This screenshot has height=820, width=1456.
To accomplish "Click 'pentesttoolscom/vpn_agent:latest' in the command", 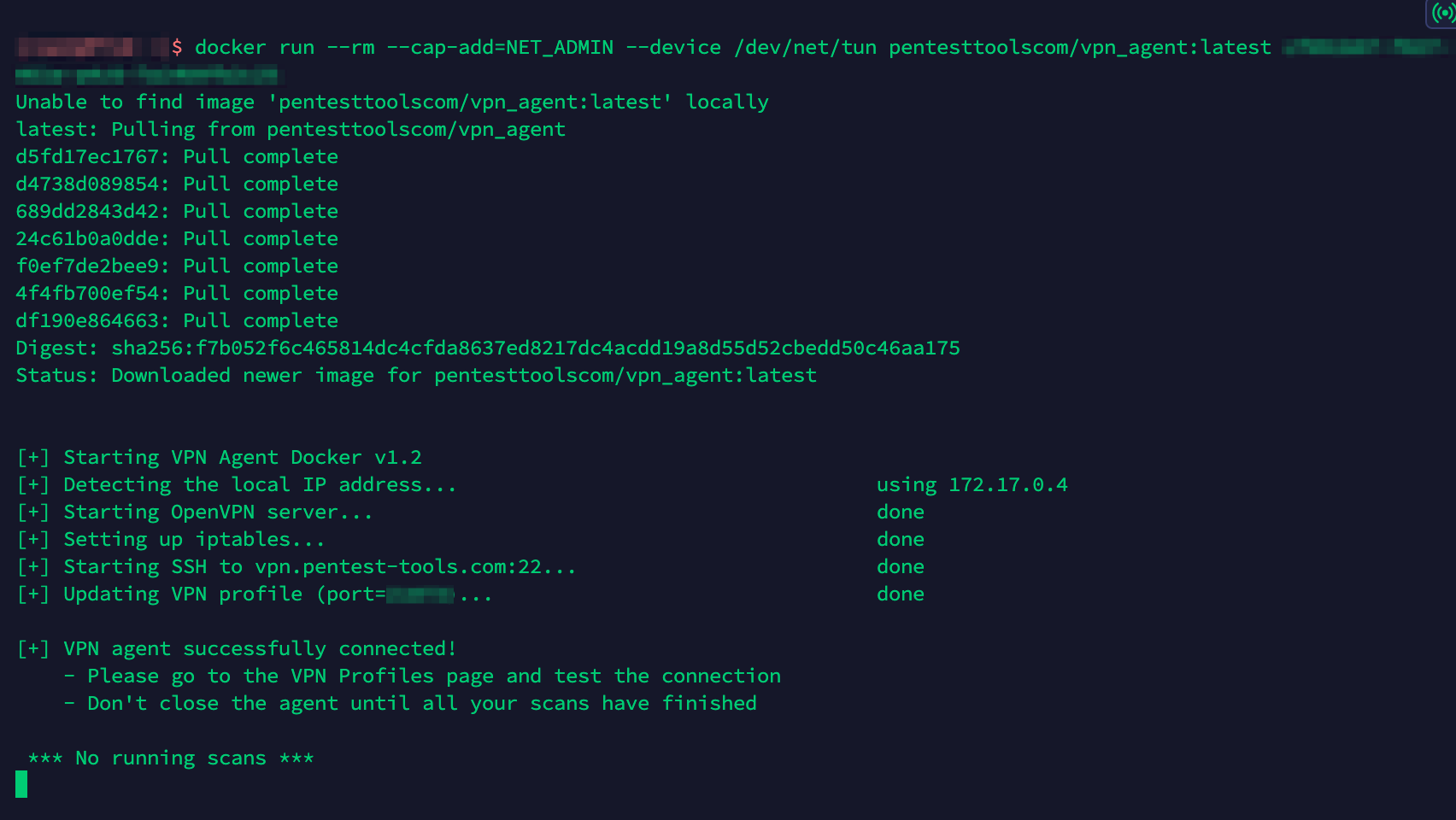I will pyautogui.click(x=1080, y=48).
